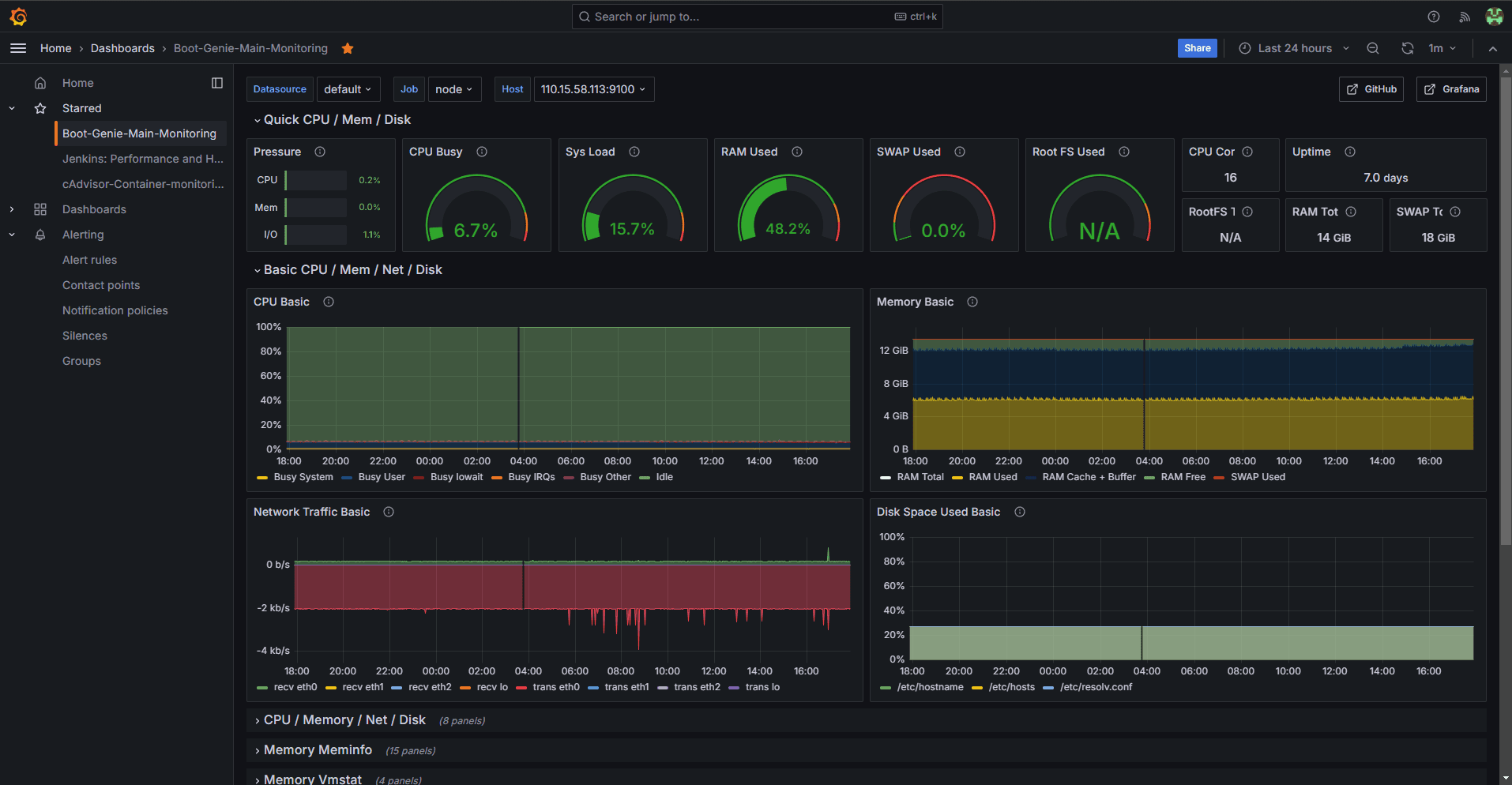
Task: Click the RAM Used info icon
Action: tap(797, 152)
